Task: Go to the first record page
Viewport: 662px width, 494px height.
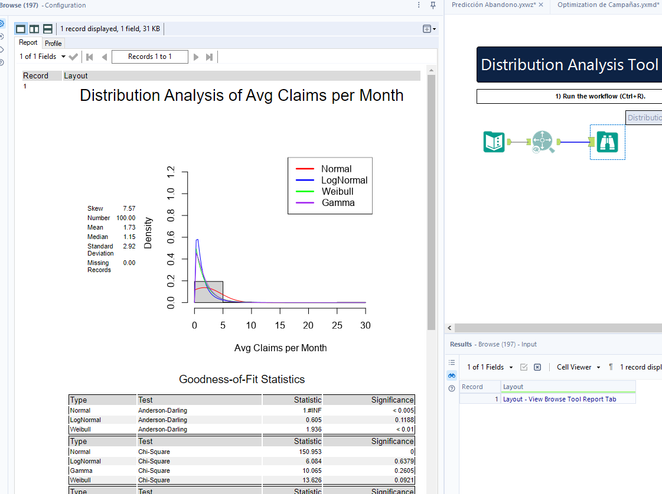Action: [90, 57]
